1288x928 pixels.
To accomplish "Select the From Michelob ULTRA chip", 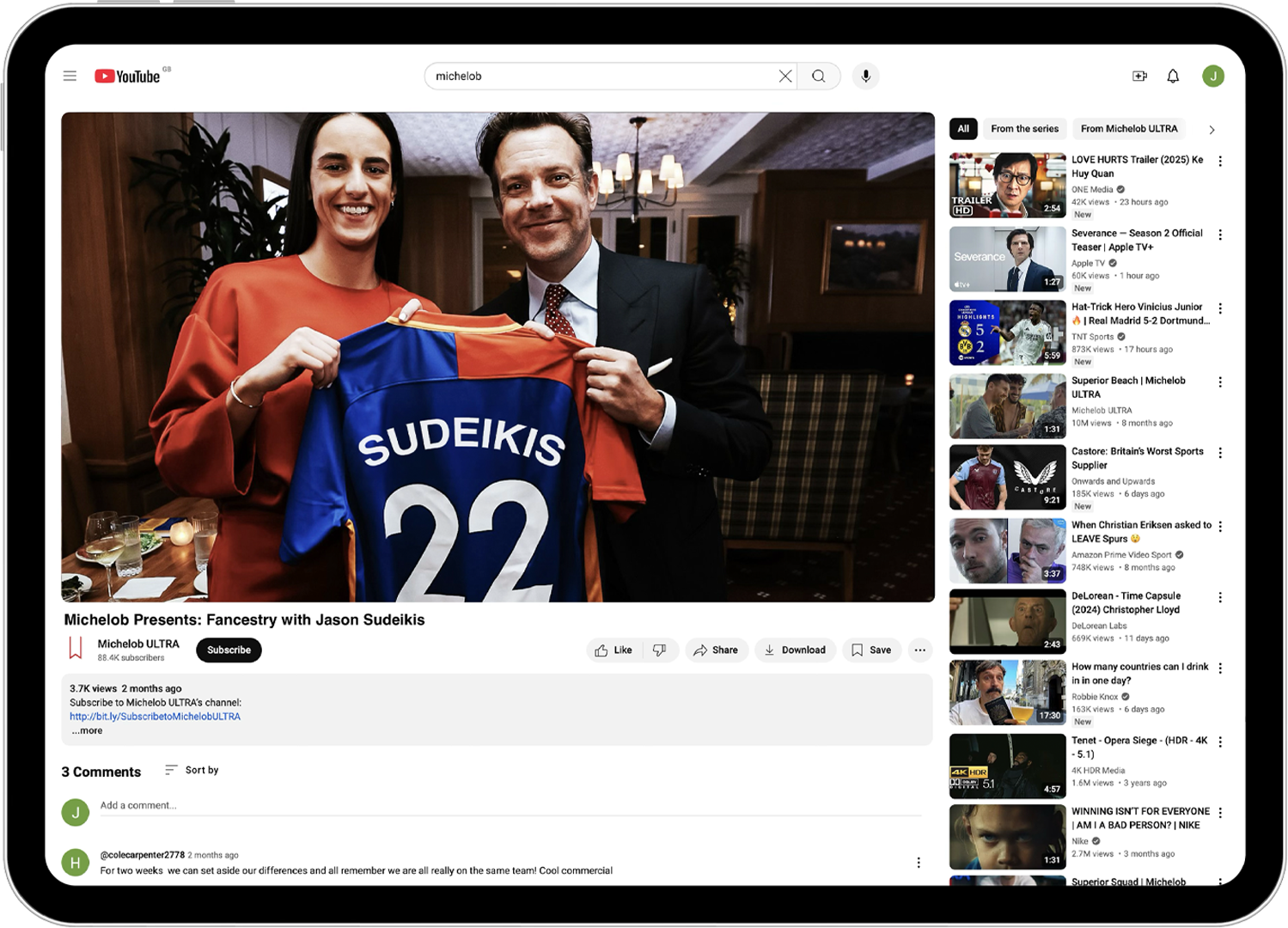I will tap(1129, 129).
